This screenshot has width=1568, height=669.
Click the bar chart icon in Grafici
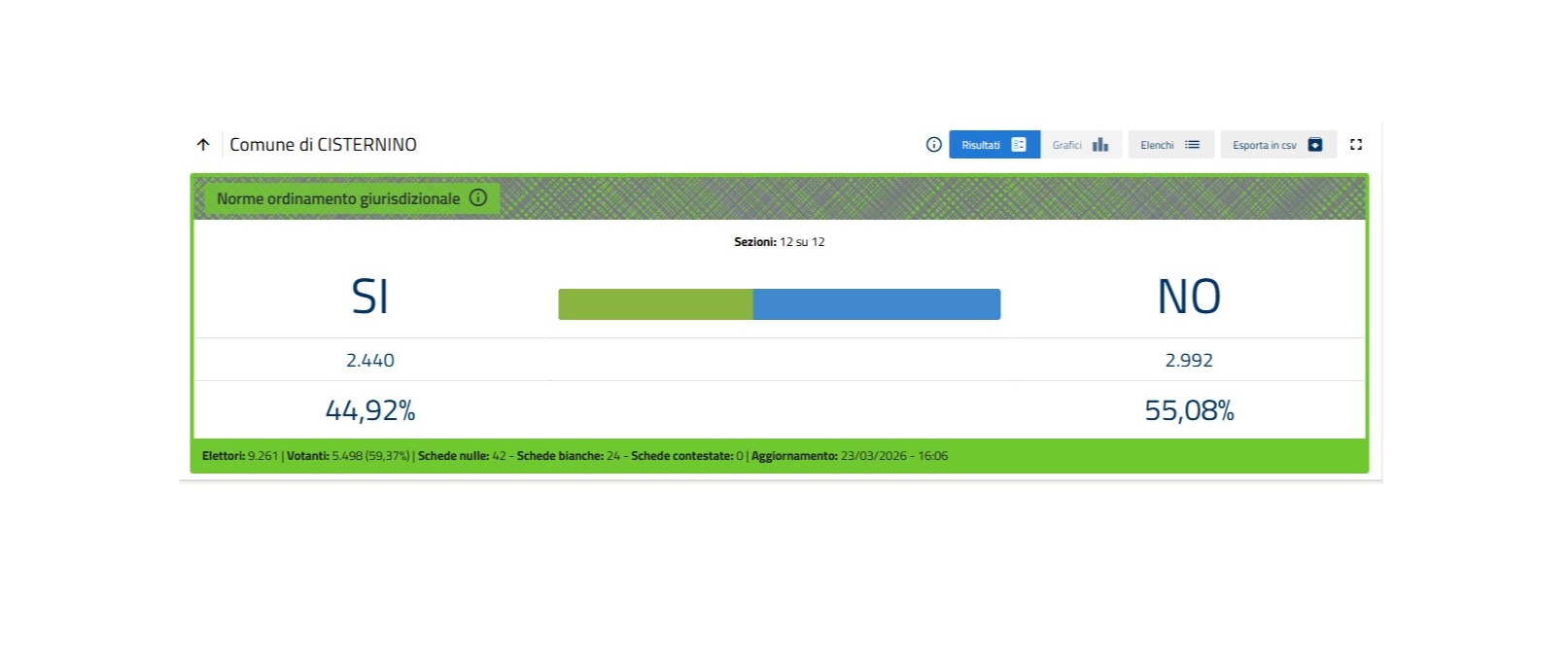coord(1099,145)
